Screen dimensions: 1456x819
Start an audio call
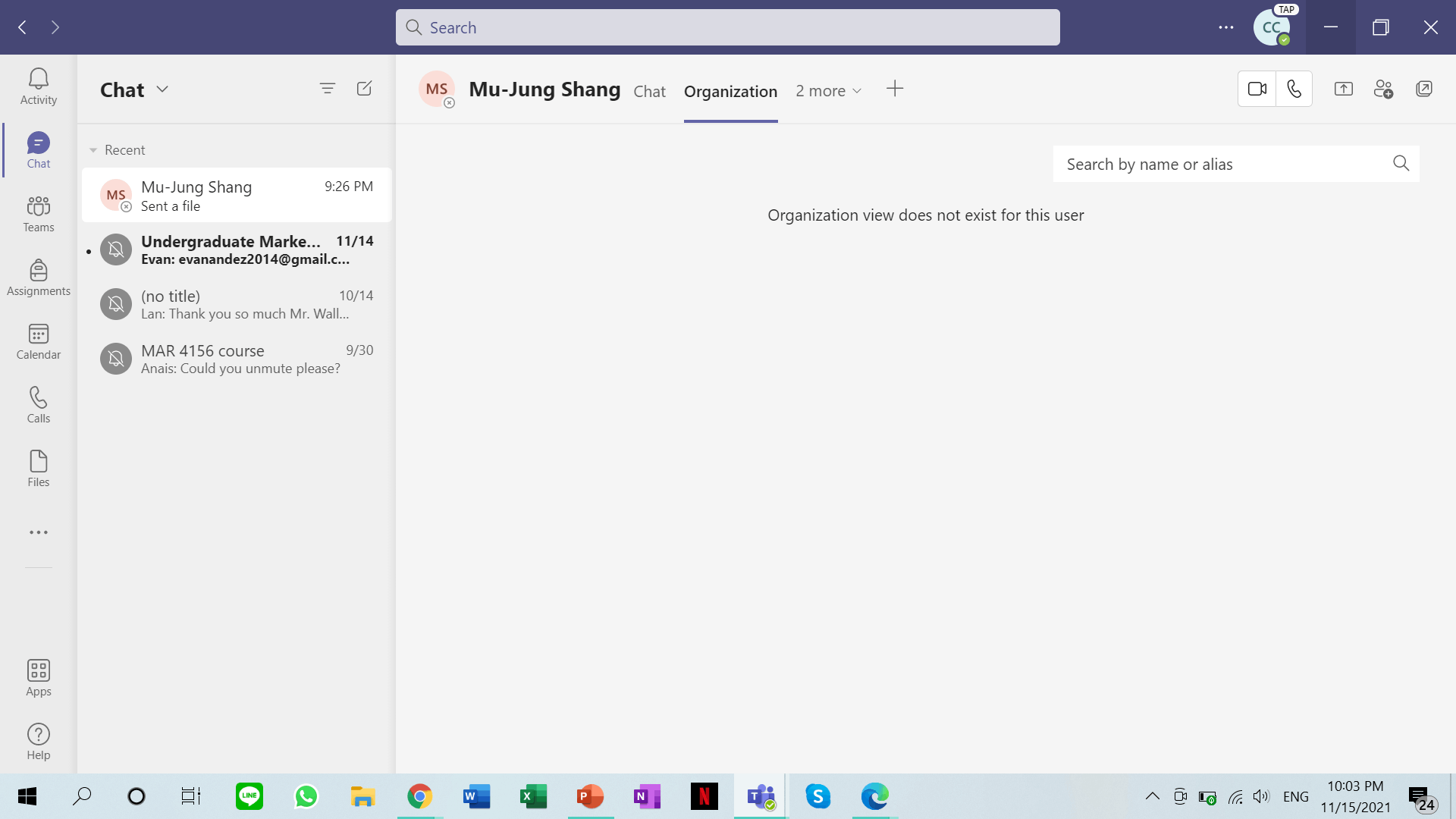(1294, 89)
